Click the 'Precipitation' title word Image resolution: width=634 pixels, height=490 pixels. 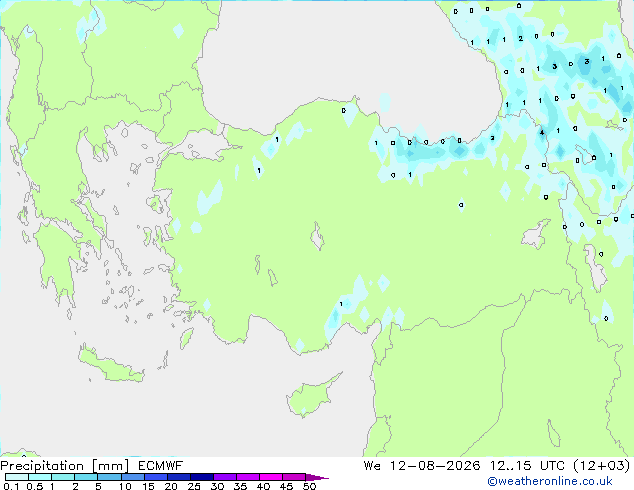coord(42,466)
